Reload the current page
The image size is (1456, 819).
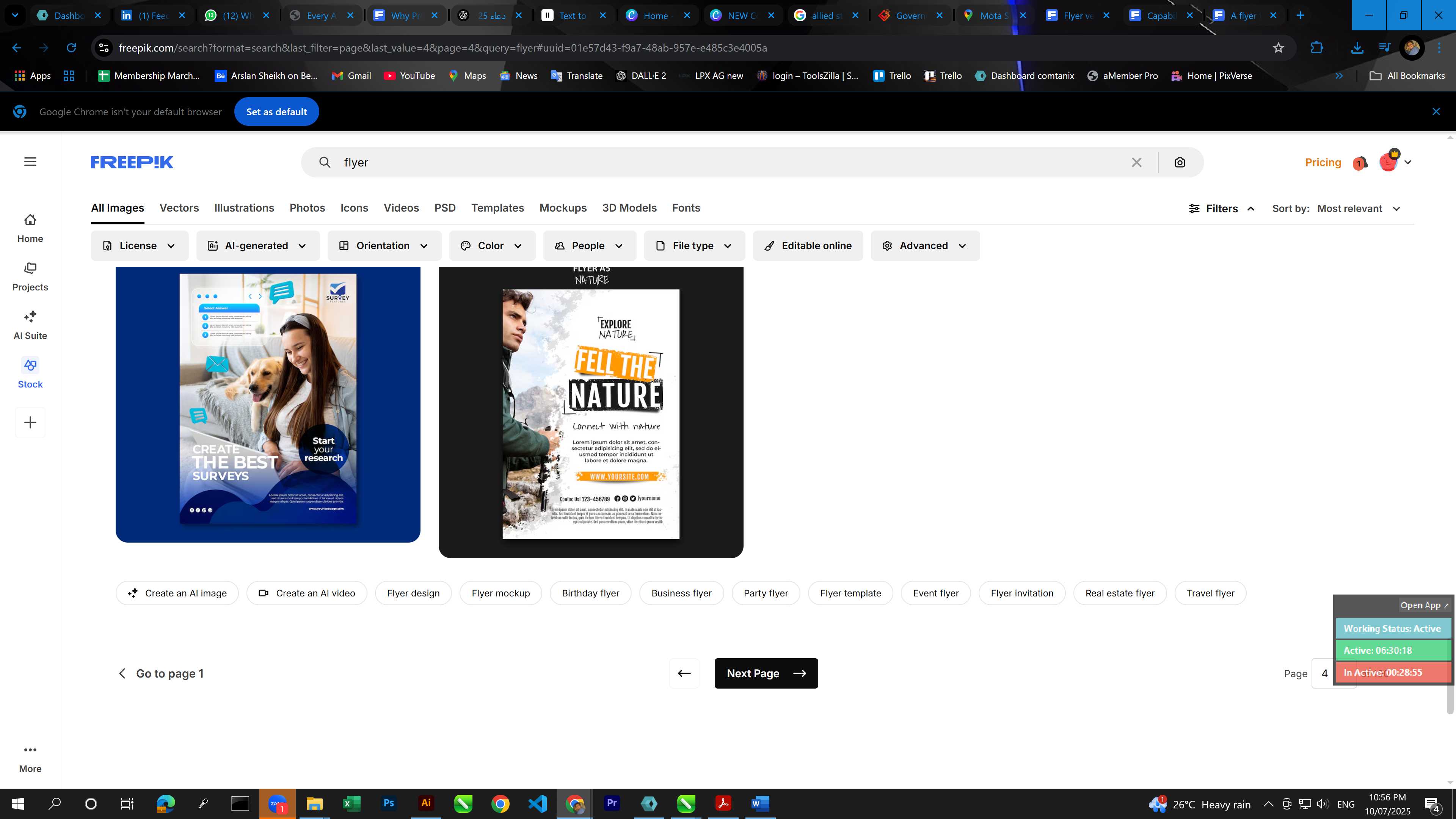tap(71, 48)
